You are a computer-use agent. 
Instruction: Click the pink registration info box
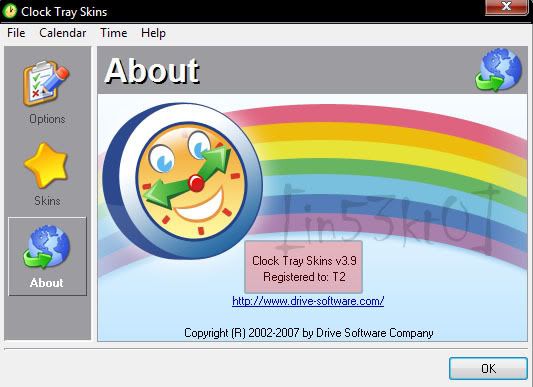point(304,268)
